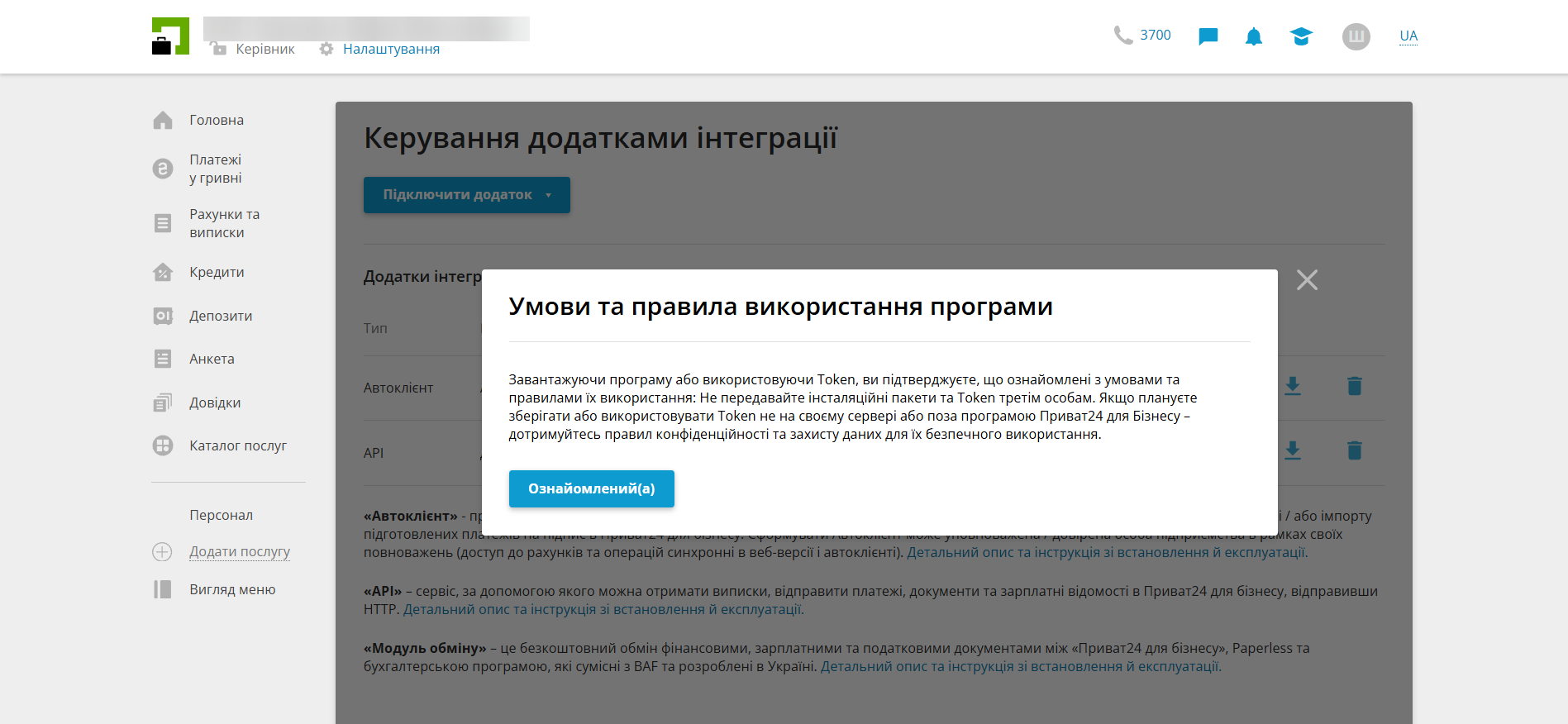Click the Платежі у гривні icon
This screenshot has height=724, width=1568.
[163, 169]
